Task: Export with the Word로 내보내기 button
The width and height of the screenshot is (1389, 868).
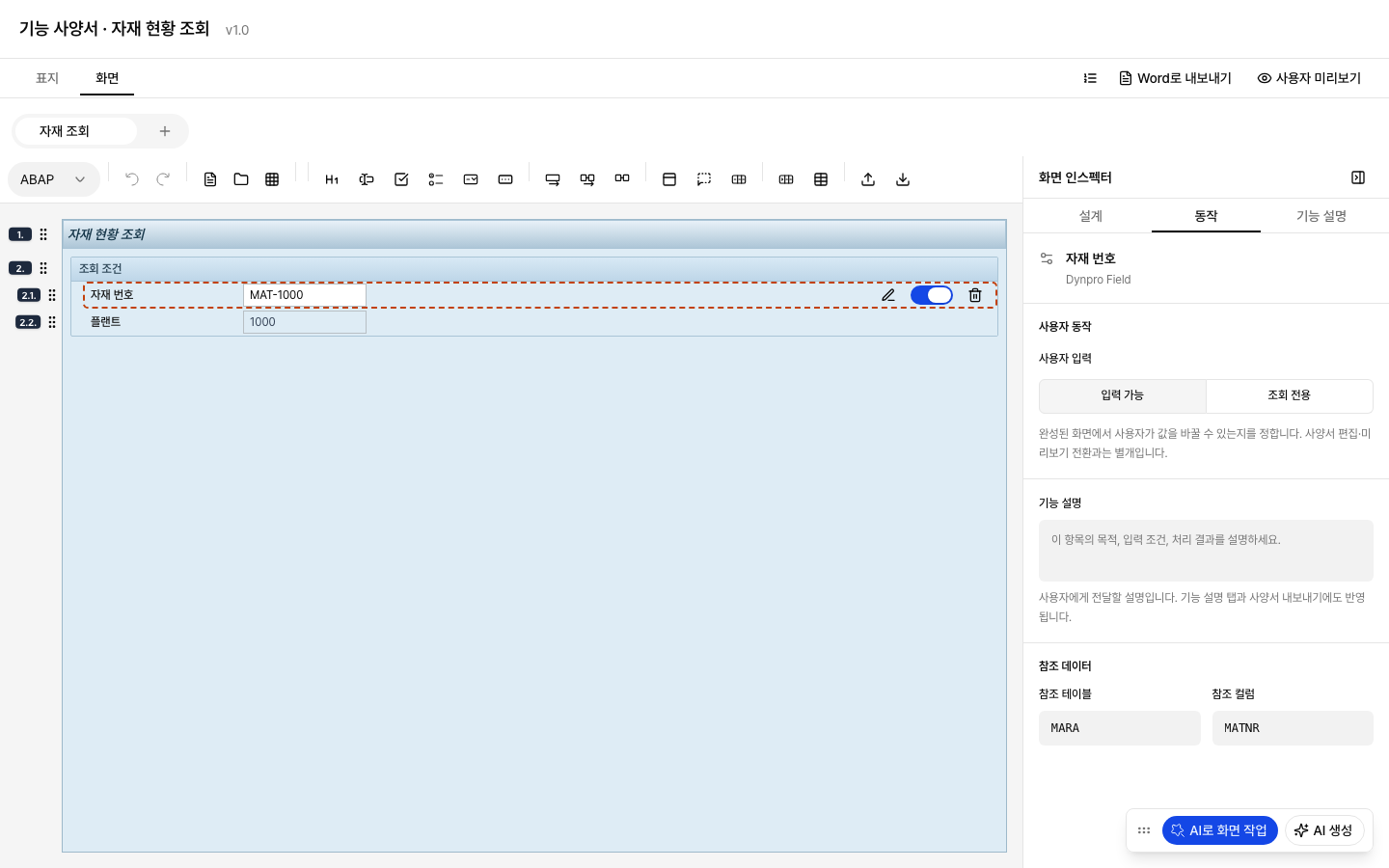Action: pos(1176,78)
